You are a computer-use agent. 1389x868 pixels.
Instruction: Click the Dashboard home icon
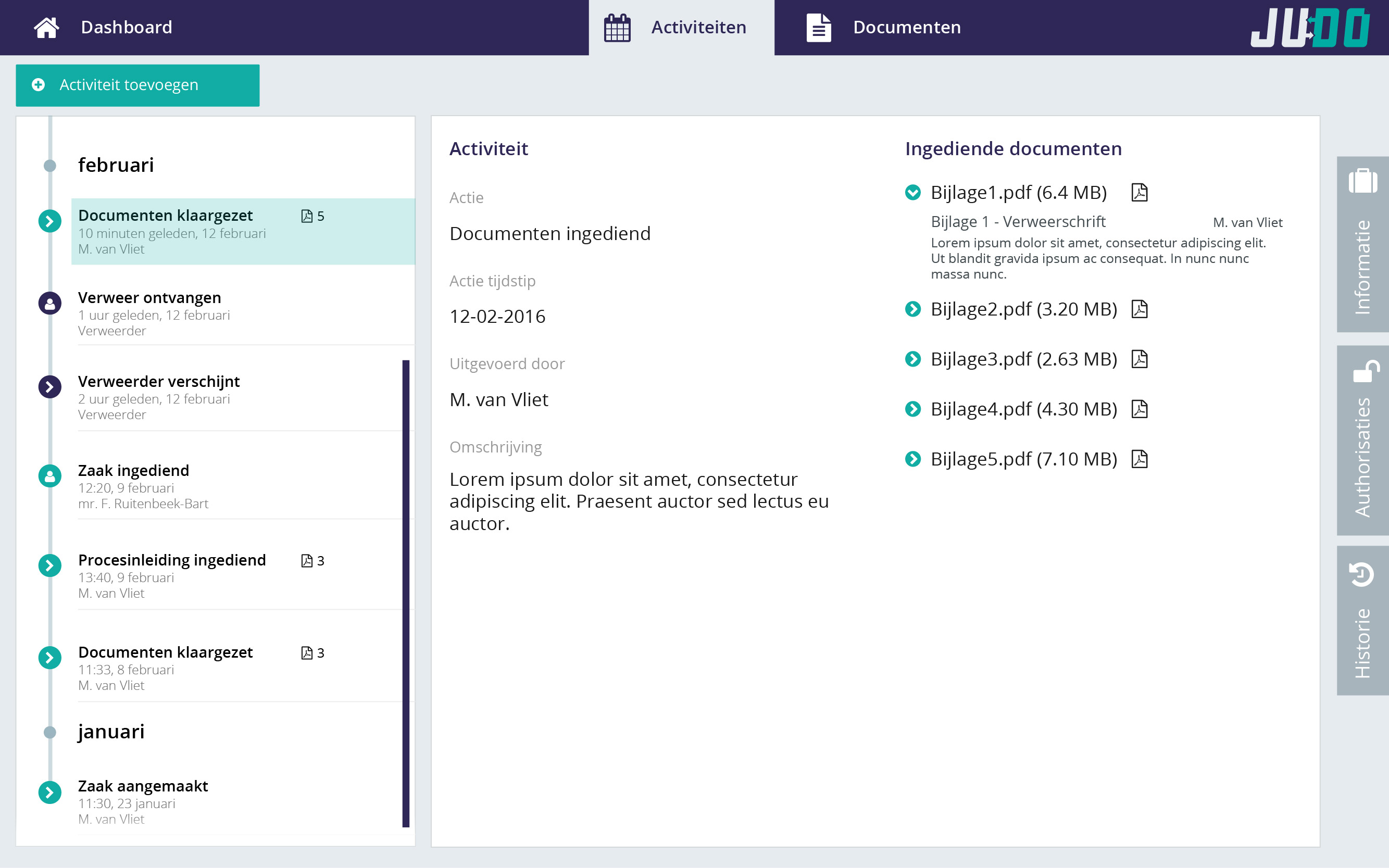point(46,27)
